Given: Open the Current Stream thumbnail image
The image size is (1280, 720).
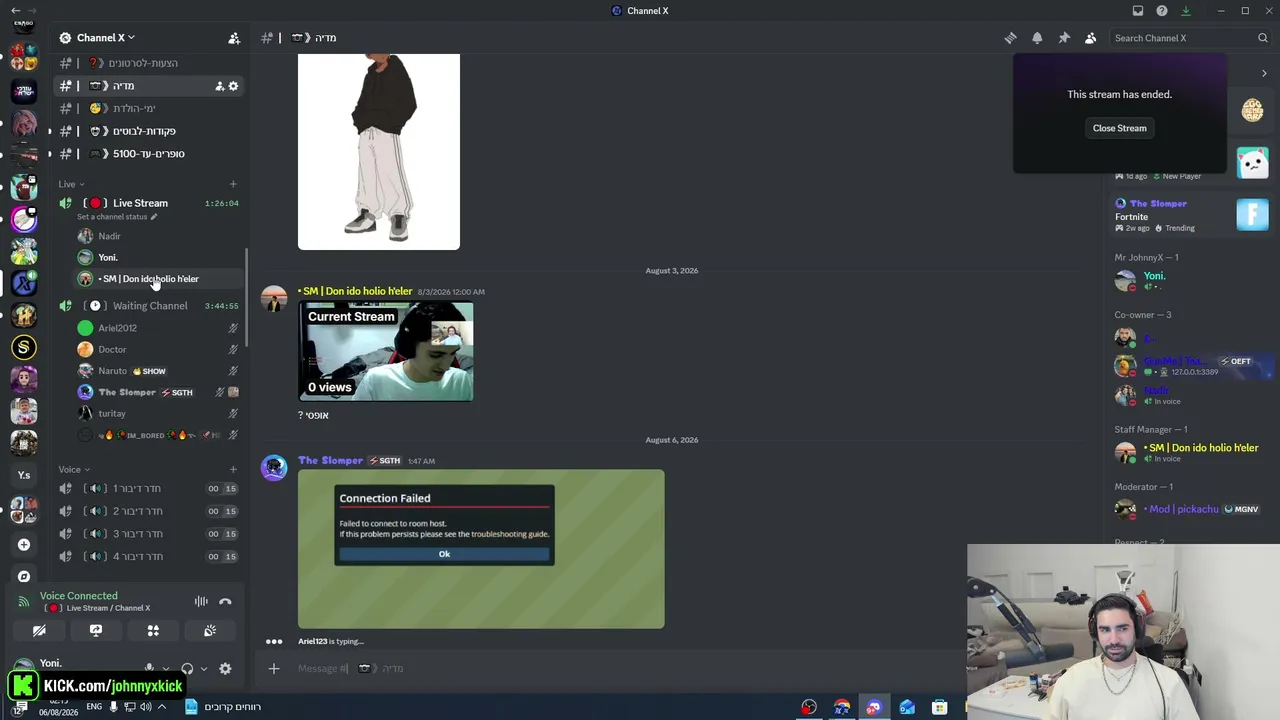Looking at the screenshot, I should (386, 351).
